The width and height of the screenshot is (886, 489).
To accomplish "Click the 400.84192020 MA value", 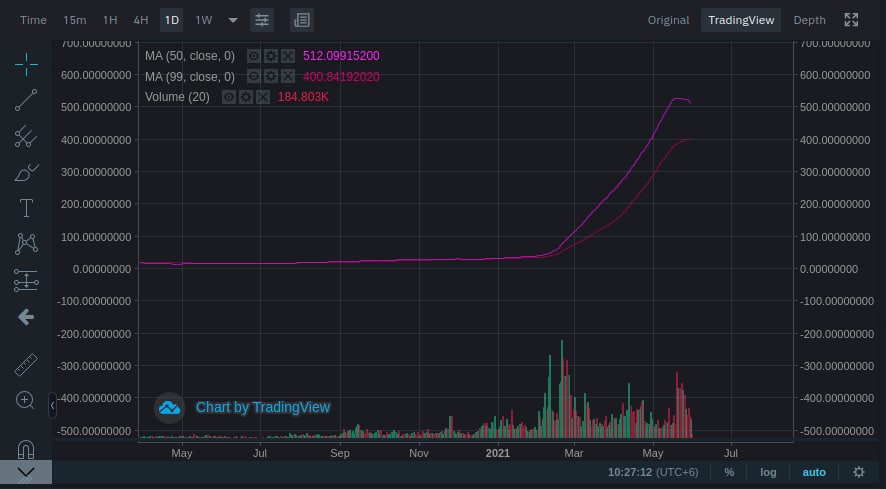I will pyautogui.click(x=341, y=76).
